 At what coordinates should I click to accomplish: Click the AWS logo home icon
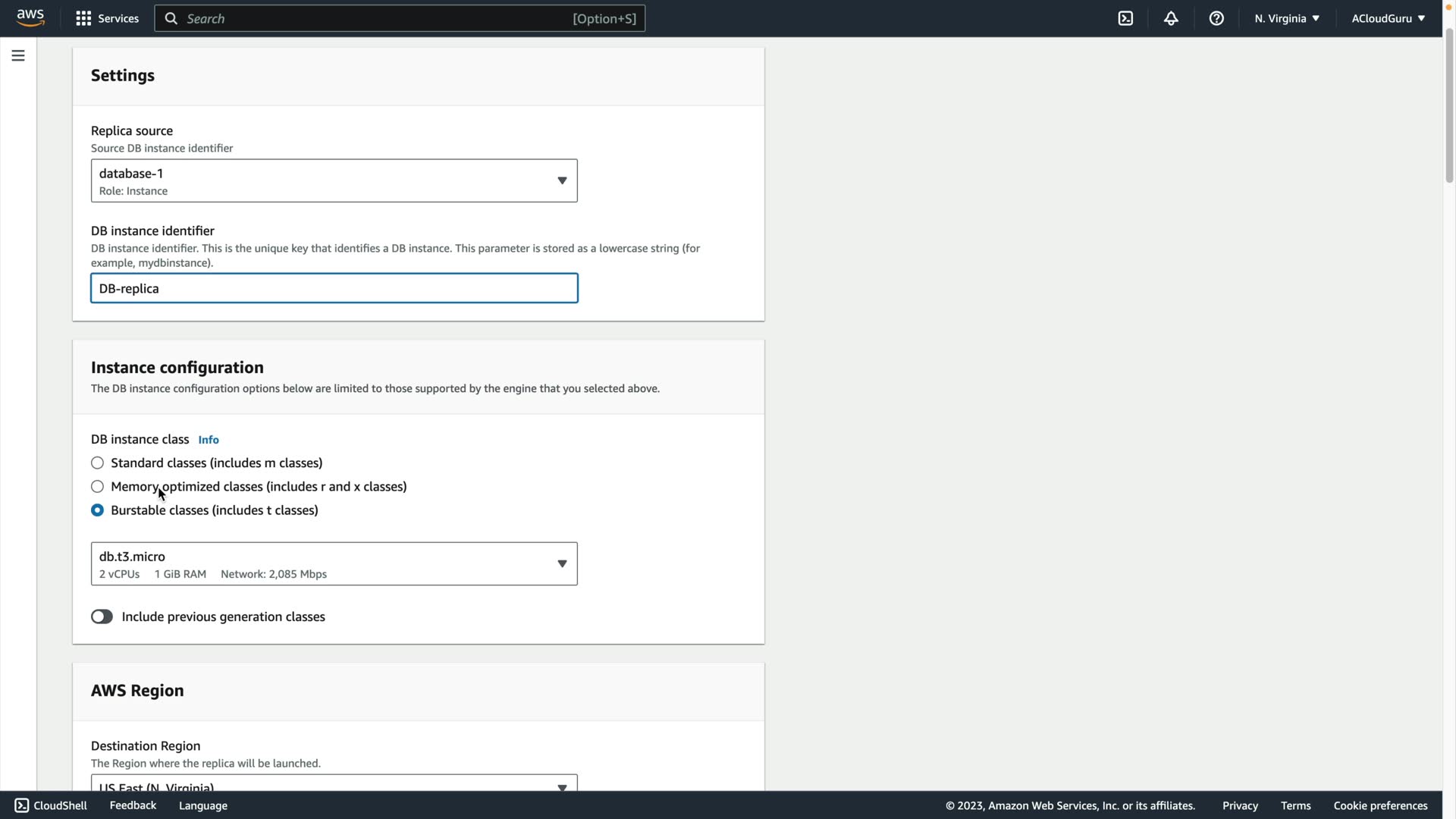(x=30, y=17)
